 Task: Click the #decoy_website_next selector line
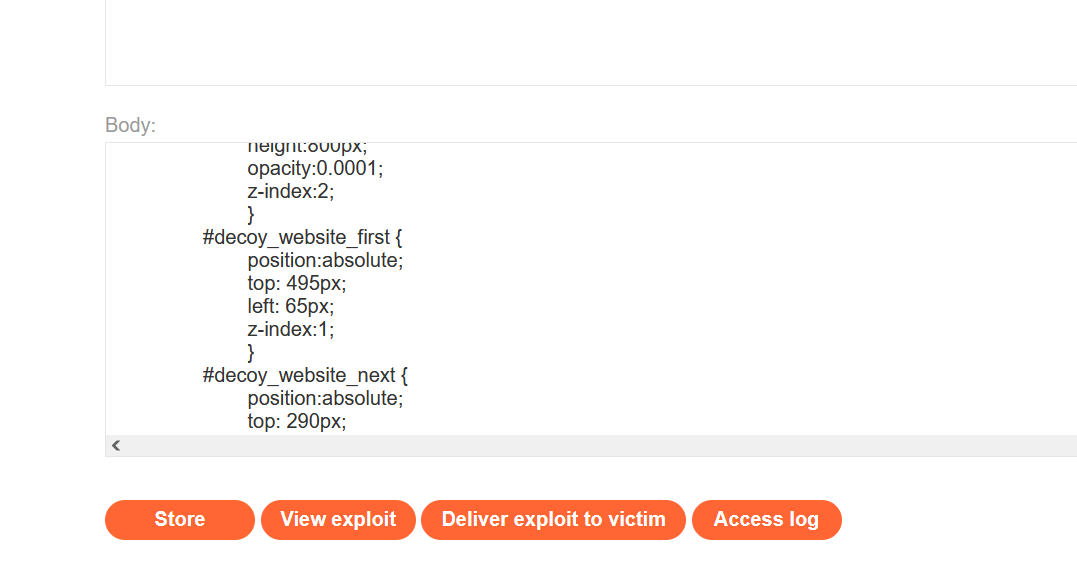point(305,376)
